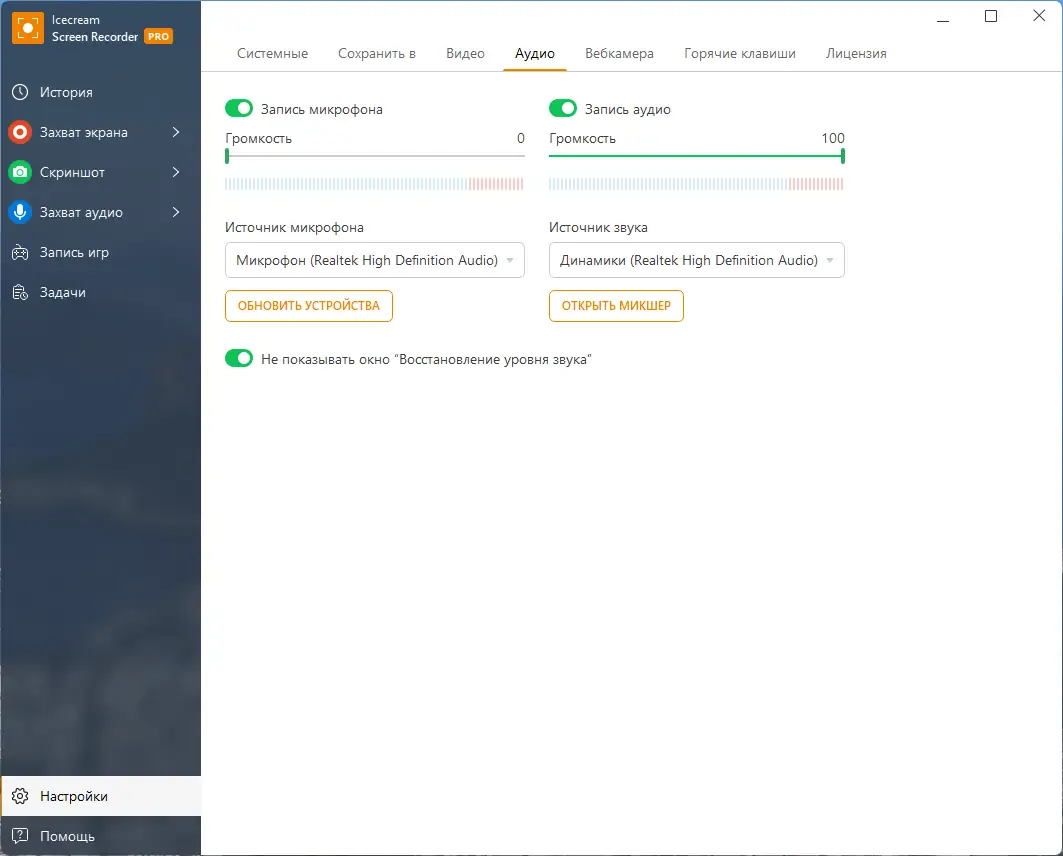This screenshot has height=856, width=1063.
Task: Click the audio volume value 100
Action: 833,138
